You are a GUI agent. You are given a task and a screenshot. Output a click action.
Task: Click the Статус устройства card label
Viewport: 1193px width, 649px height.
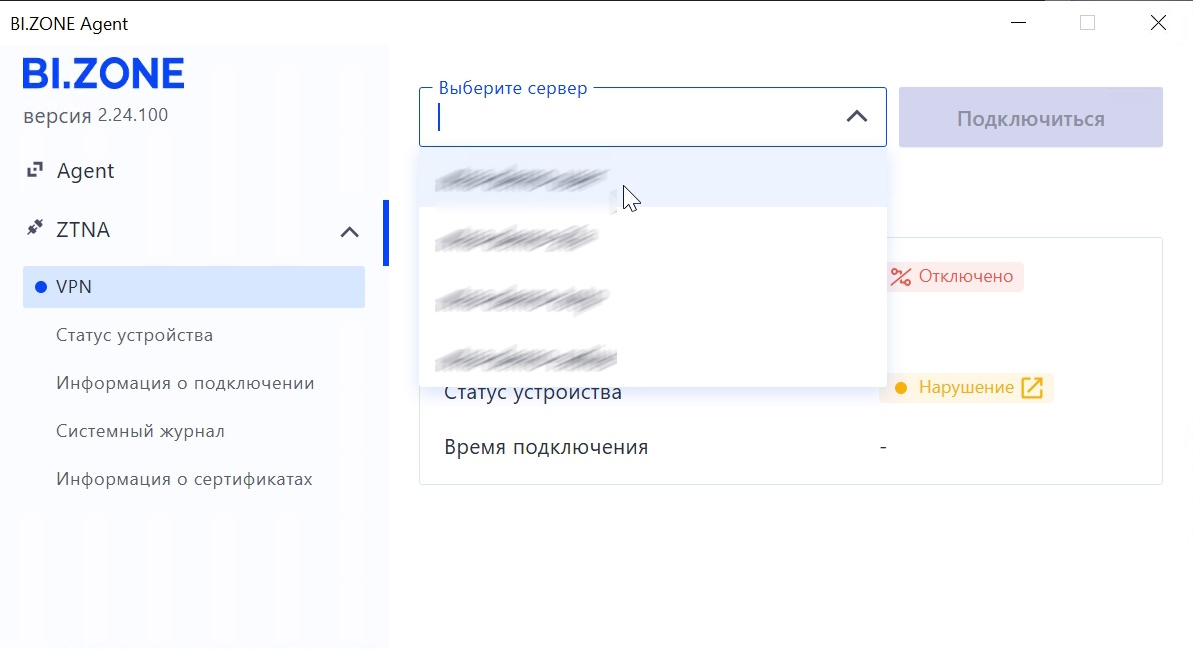pos(533,393)
